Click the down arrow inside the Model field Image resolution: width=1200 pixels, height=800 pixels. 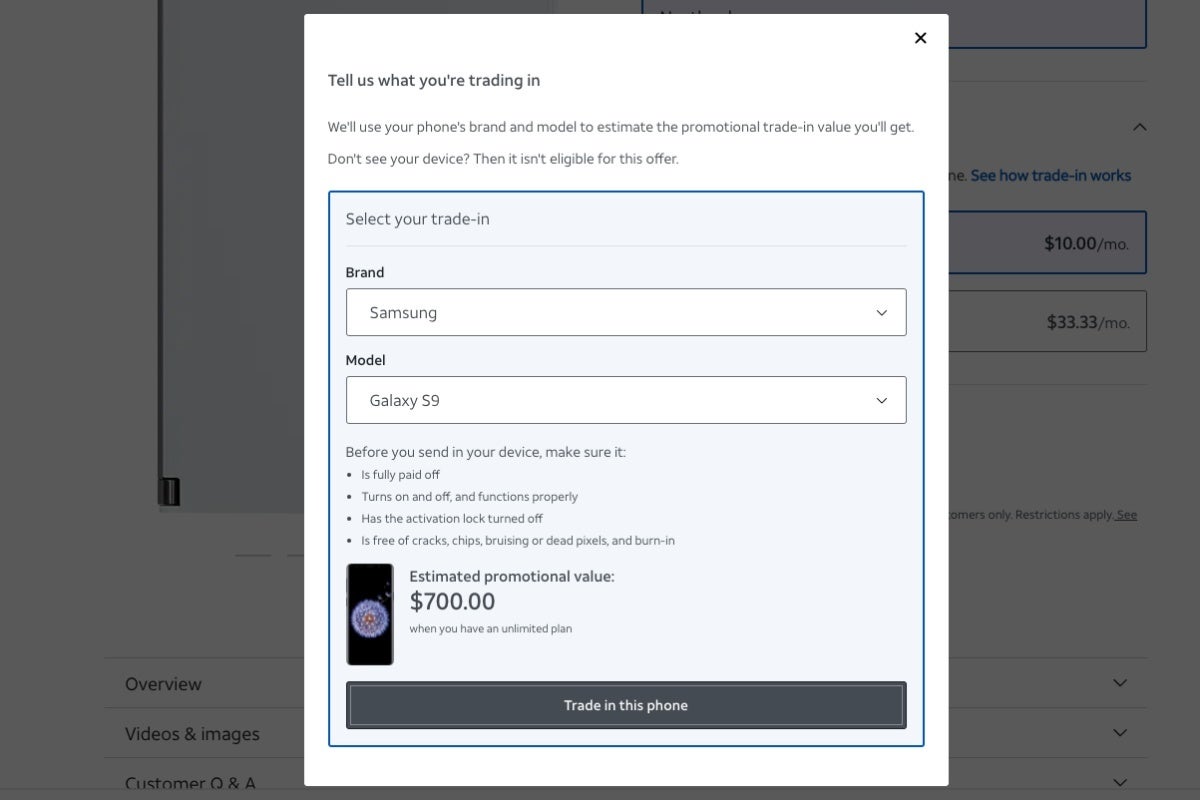pyautogui.click(x=882, y=401)
